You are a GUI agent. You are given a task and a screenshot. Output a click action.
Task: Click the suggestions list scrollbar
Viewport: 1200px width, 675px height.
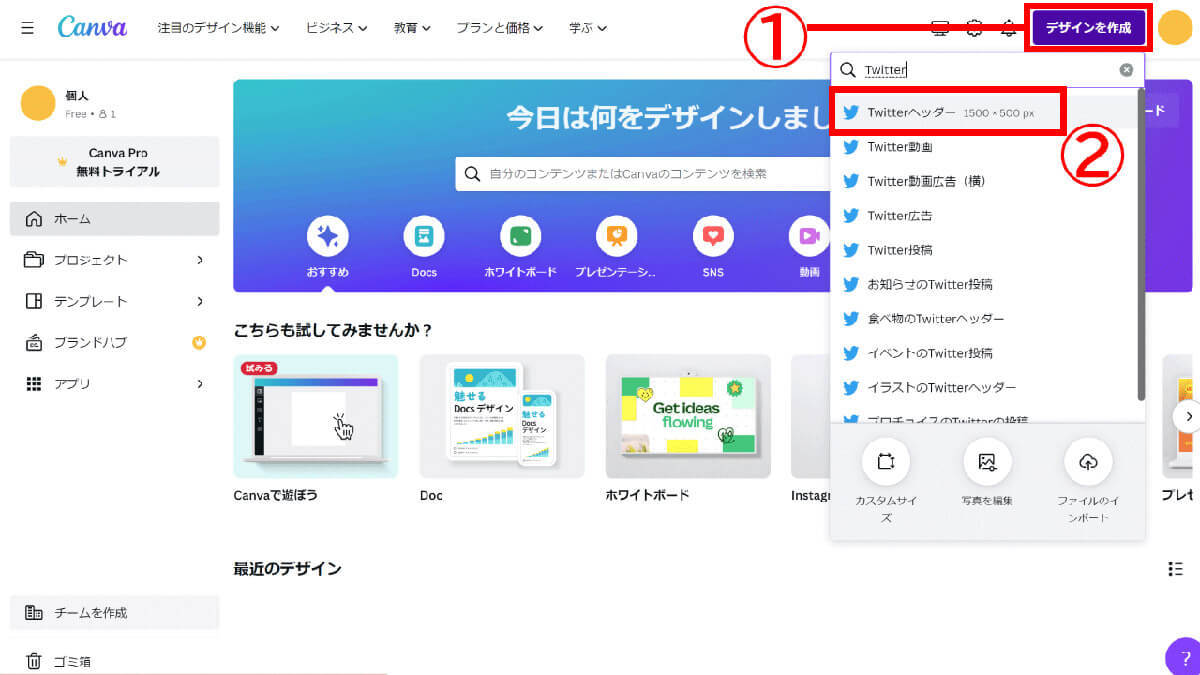1141,244
